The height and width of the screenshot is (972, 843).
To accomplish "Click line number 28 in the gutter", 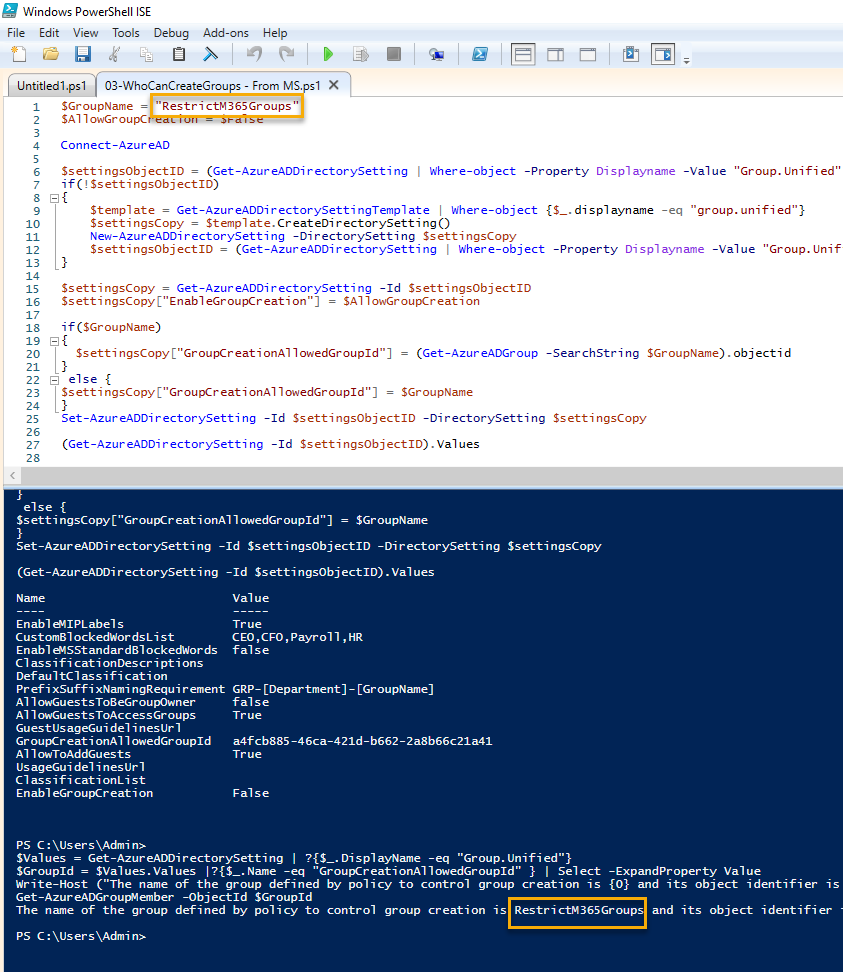I will [33, 458].
